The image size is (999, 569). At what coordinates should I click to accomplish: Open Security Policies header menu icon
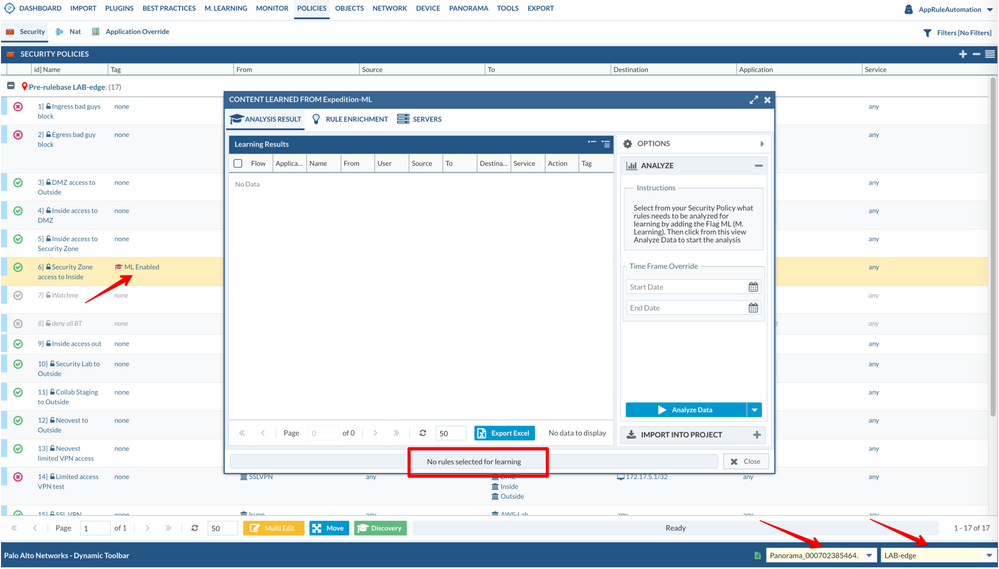(x=989, y=54)
